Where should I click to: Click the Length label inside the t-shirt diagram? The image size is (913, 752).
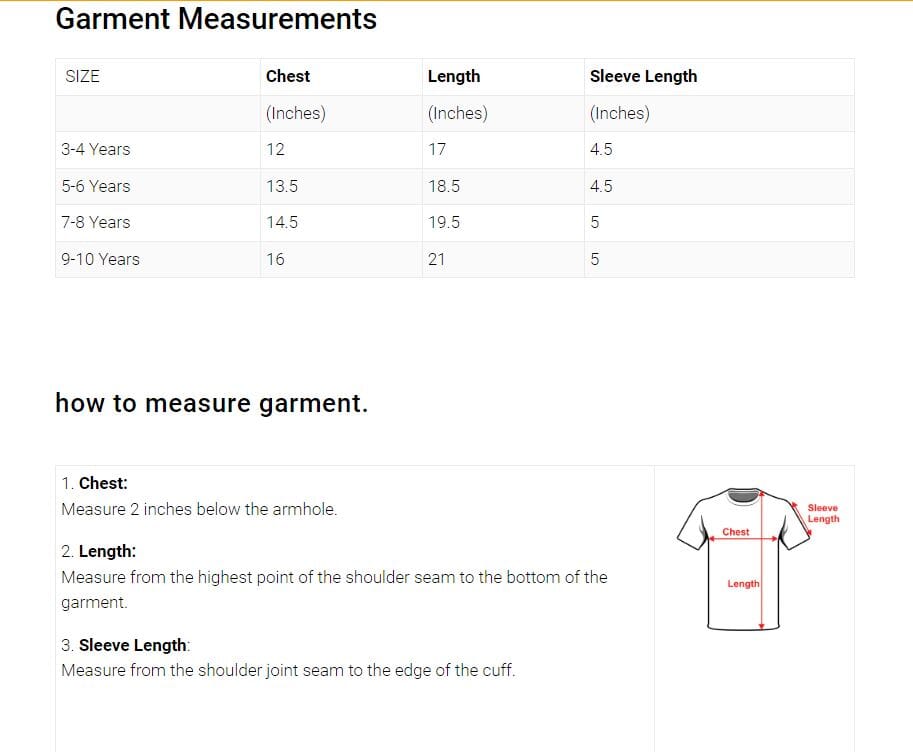[742, 584]
